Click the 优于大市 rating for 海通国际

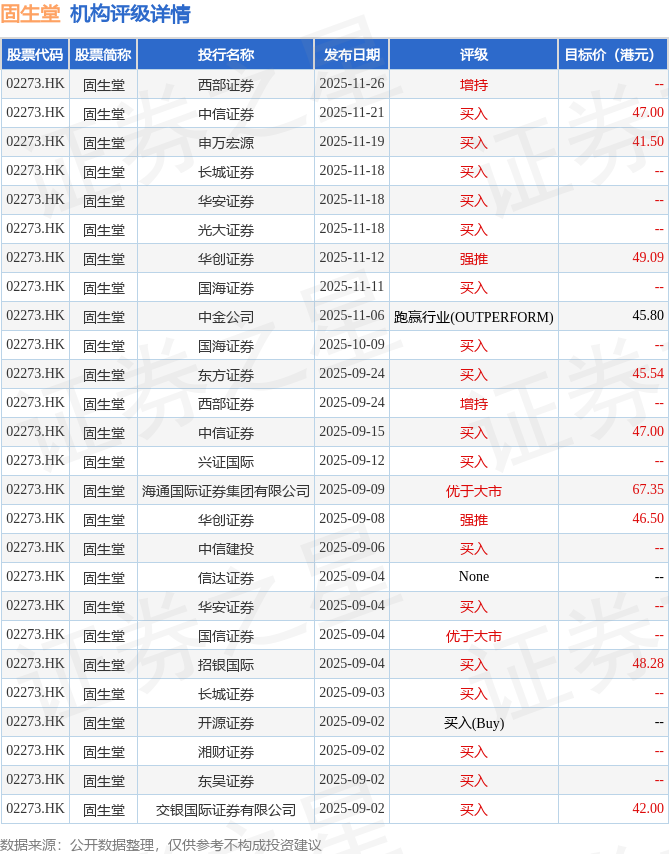[473, 491]
